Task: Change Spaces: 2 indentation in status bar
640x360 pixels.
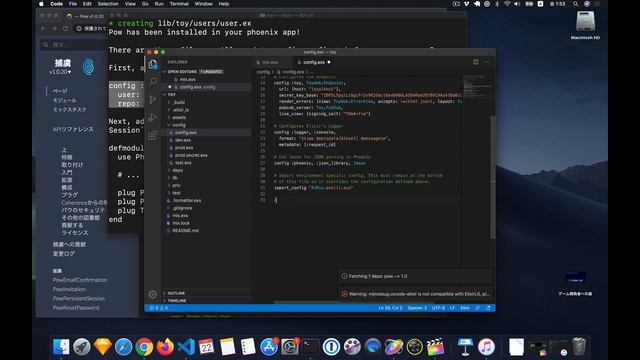Action: click(x=417, y=308)
